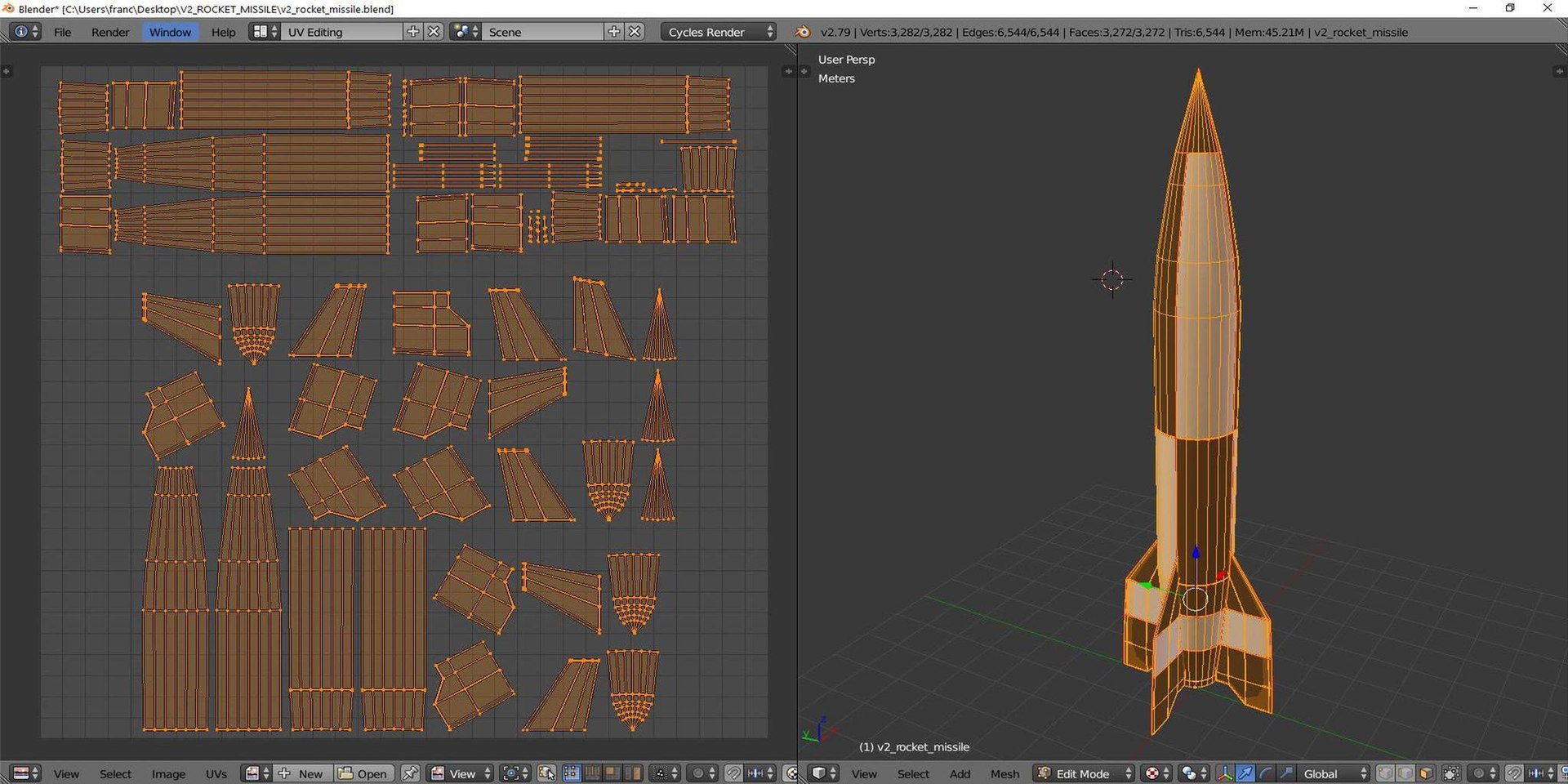Viewport: 1568px width, 784px height.
Task: Open the Help menu
Action: (223, 32)
